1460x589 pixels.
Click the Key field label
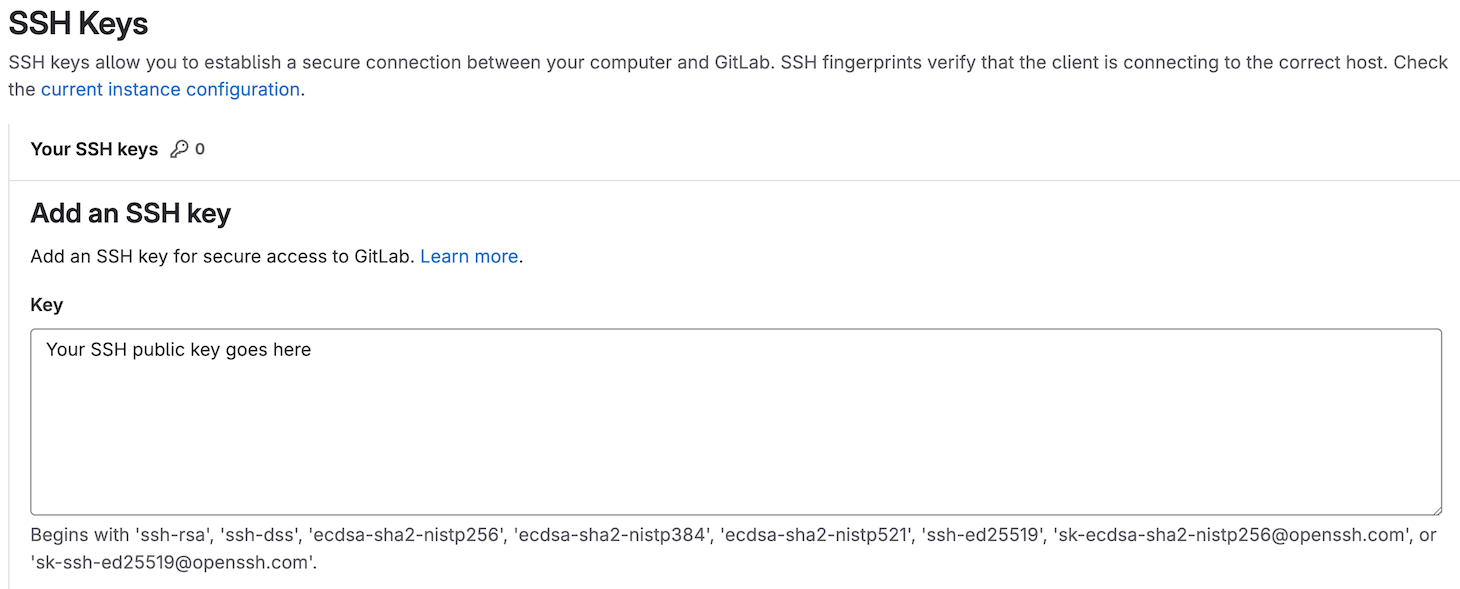click(46, 304)
